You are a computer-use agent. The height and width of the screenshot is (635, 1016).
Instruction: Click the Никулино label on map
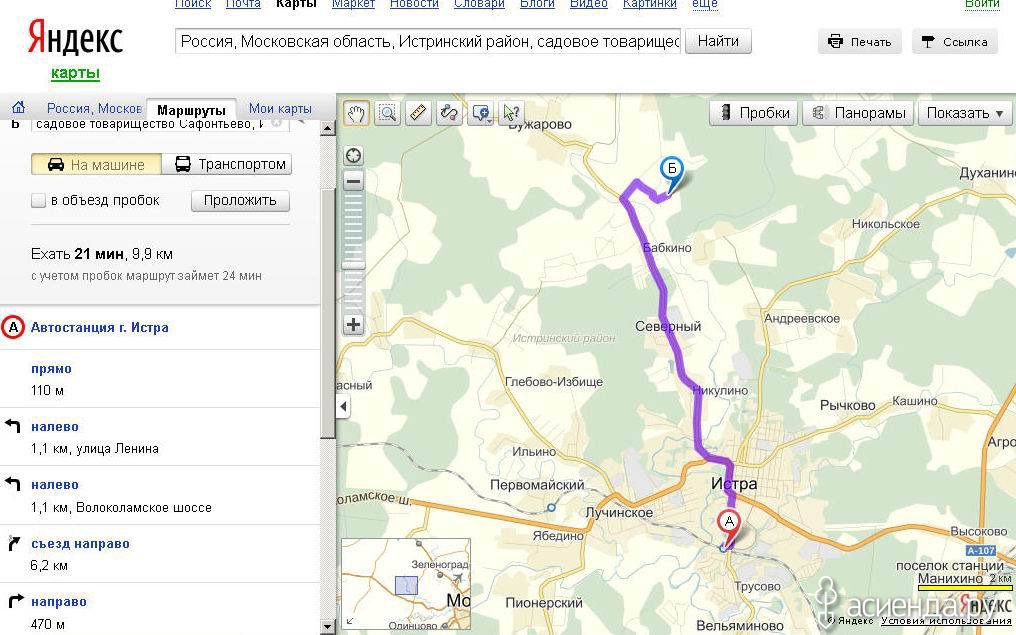[720, 391]
